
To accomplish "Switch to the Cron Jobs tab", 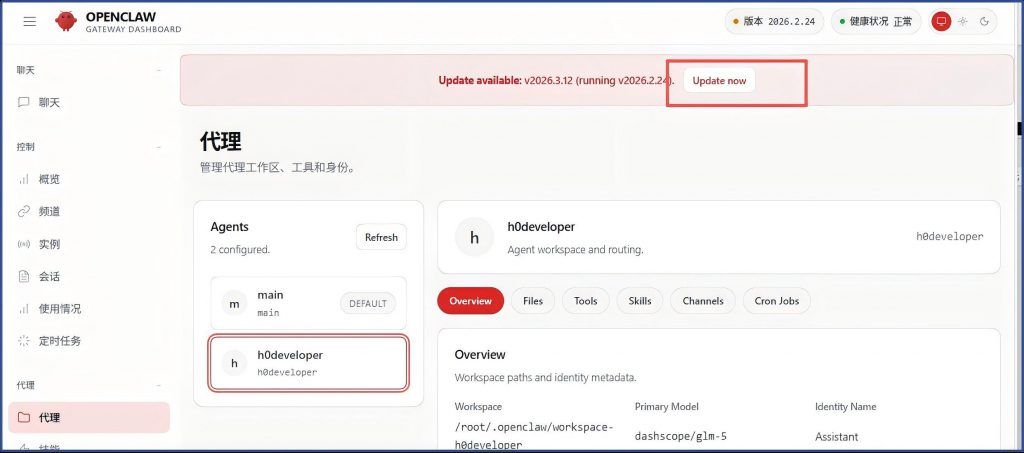I will pos(776,301).
